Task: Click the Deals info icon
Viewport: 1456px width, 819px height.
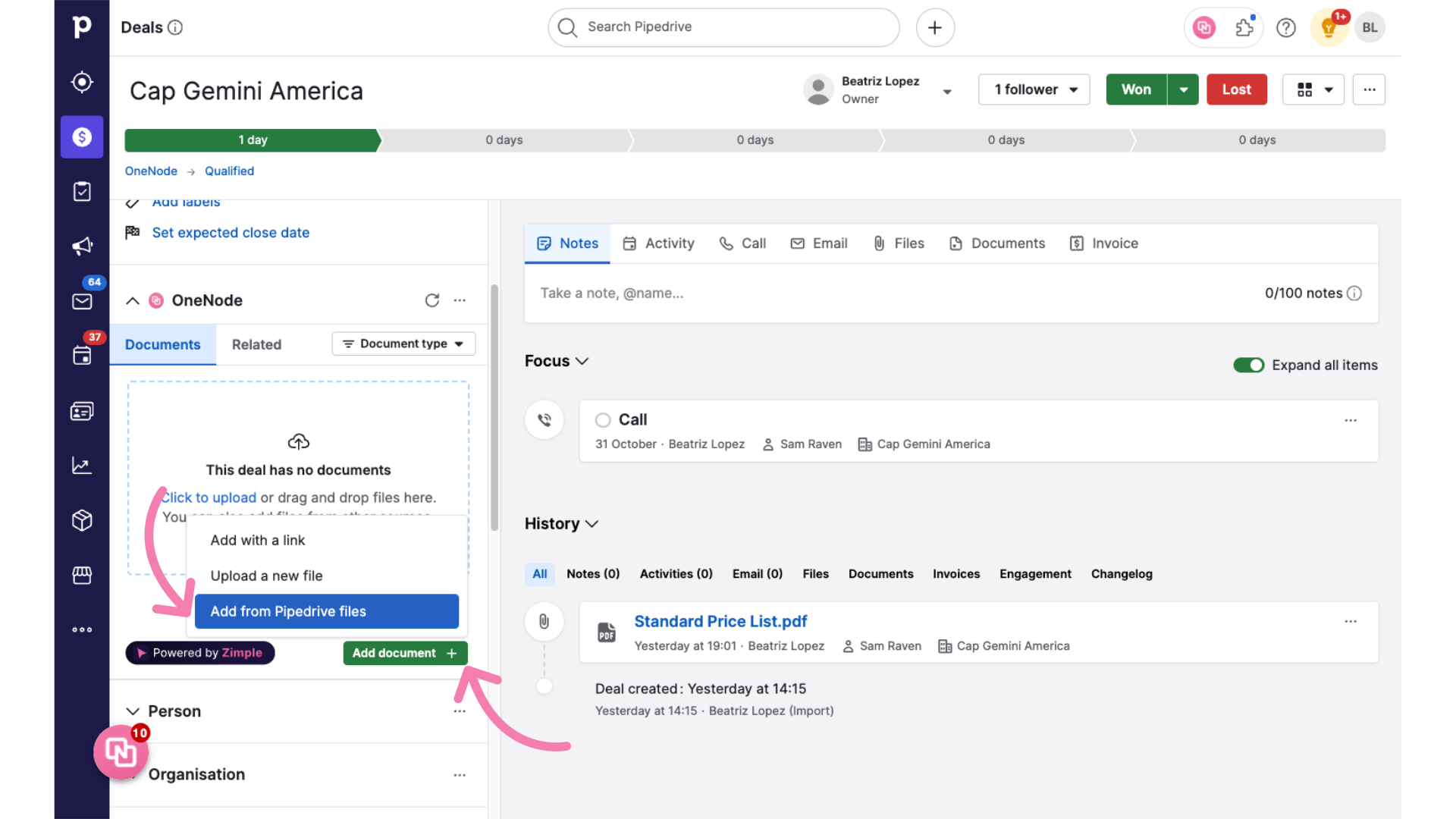Action: 175,27
